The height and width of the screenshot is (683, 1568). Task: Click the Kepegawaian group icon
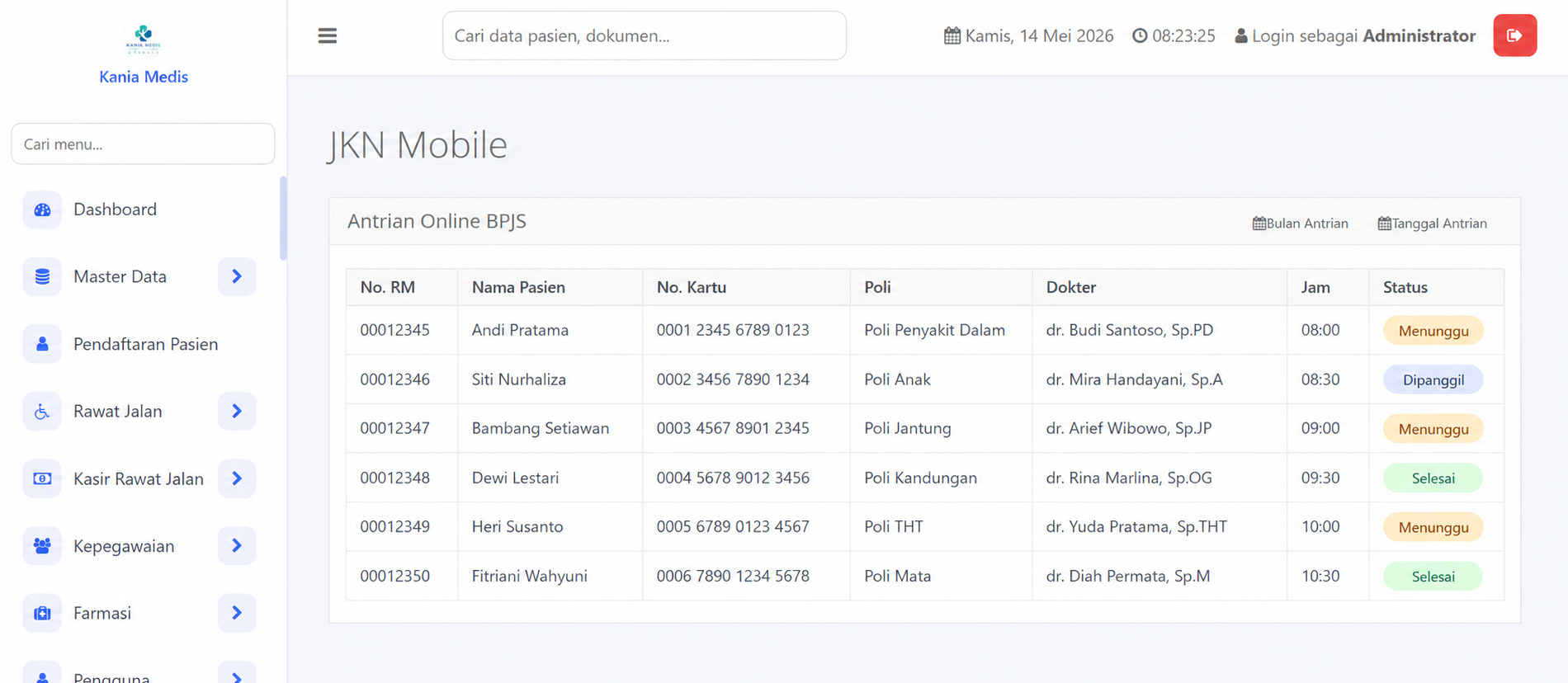coord(42,546)
